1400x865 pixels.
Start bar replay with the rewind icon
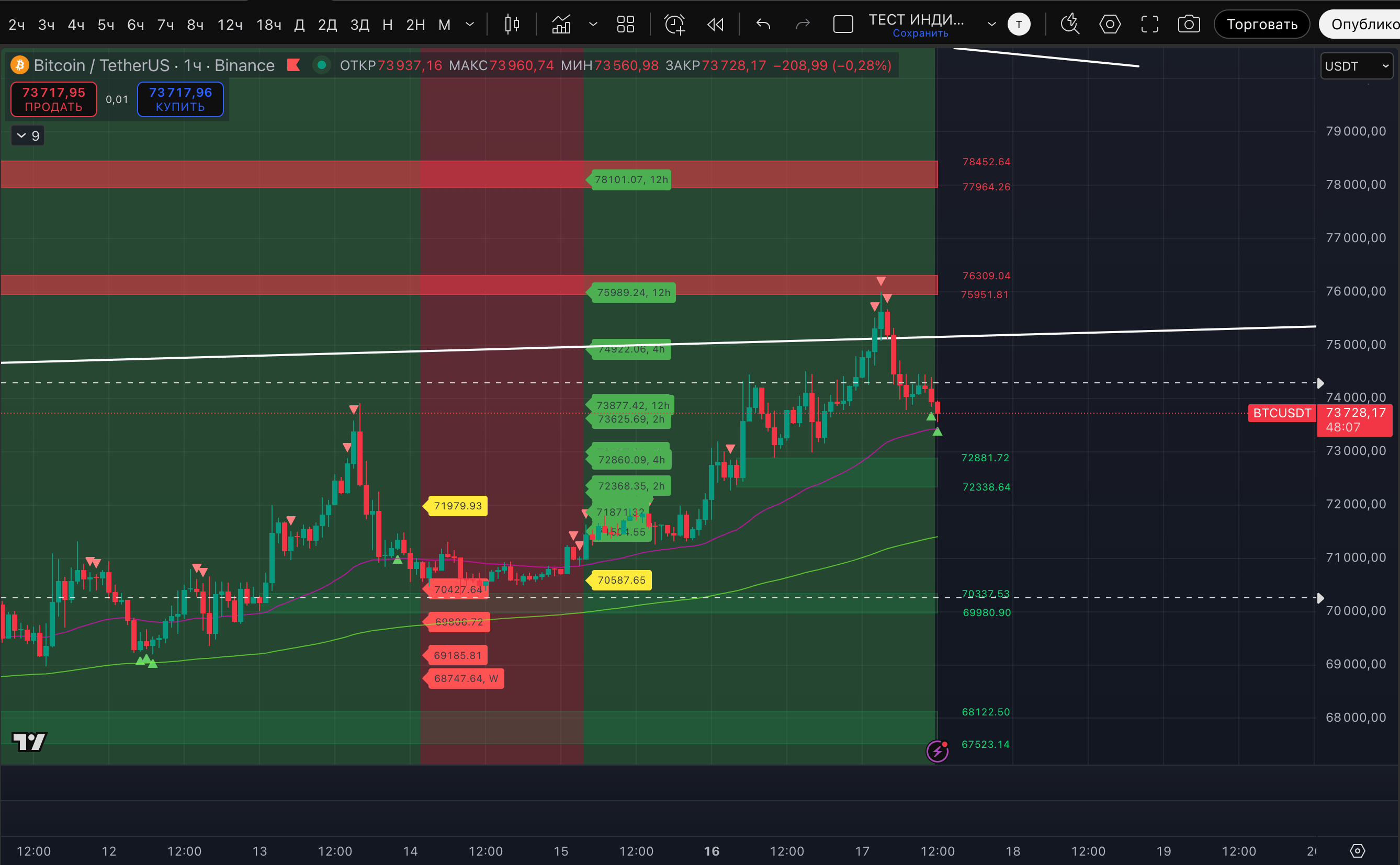click(x=715, y=25)
